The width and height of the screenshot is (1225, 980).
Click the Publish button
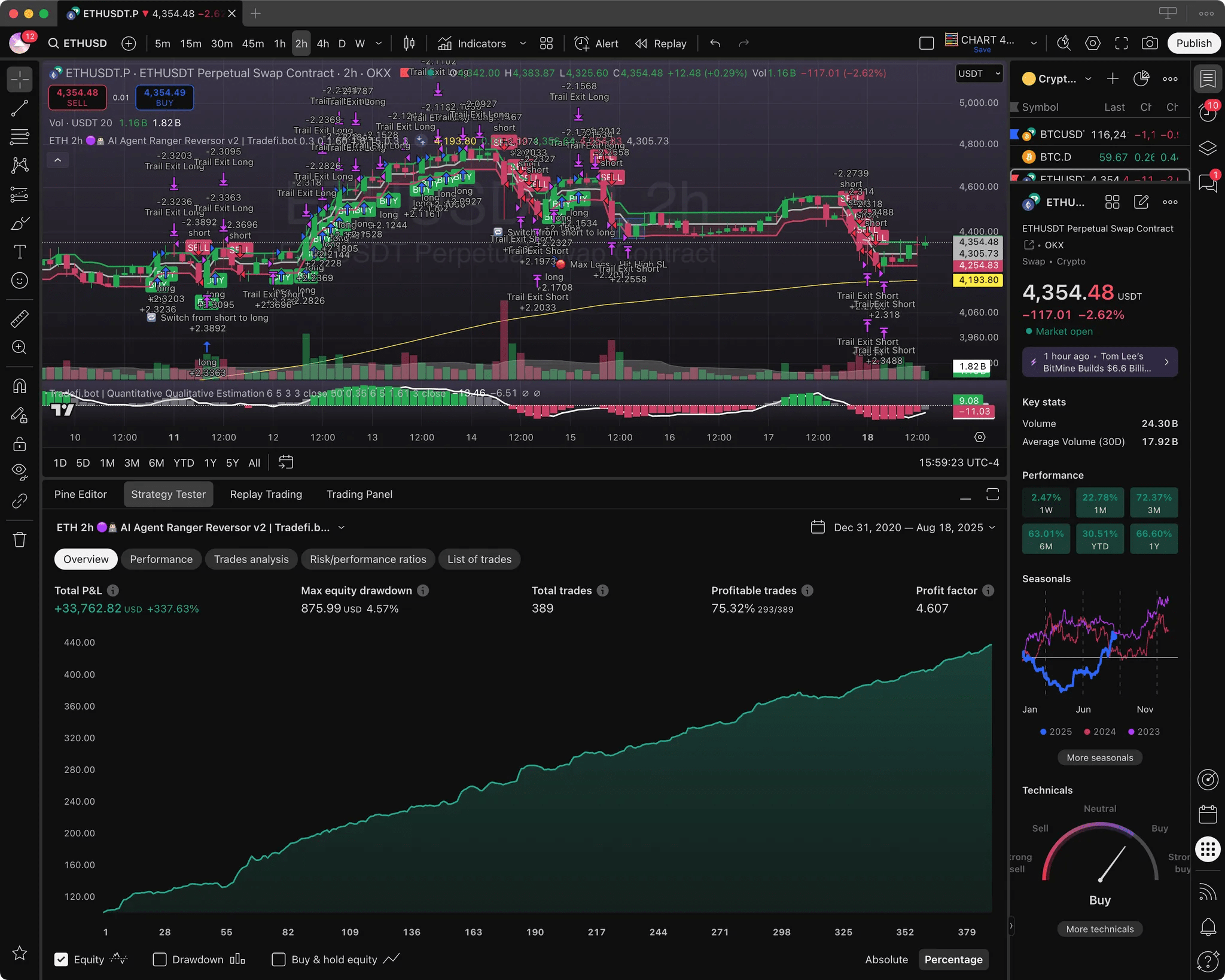pos(1194,43)
